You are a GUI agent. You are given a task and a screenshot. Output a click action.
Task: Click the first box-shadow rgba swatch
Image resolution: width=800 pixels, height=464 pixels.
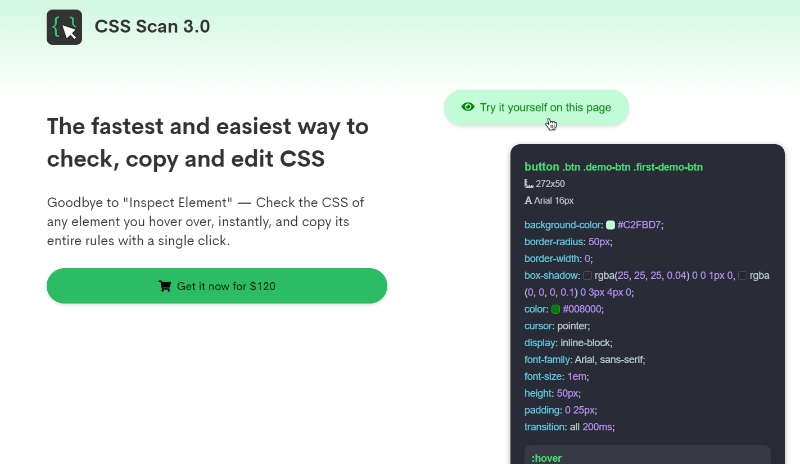(x=588, y=275)
